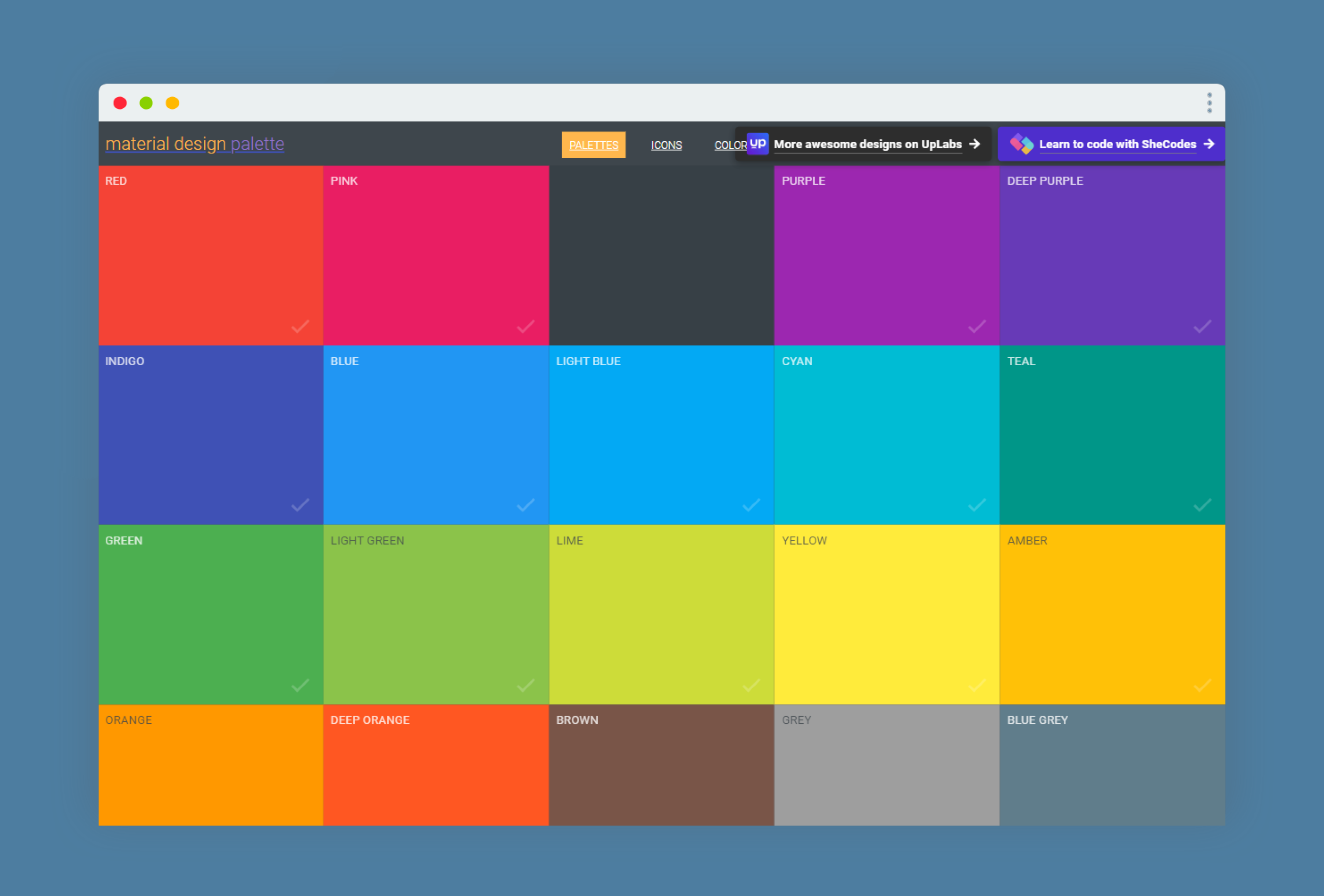Click the yellow traffic light button
This screenshot has width=1324, height=896.
point(172,103)
